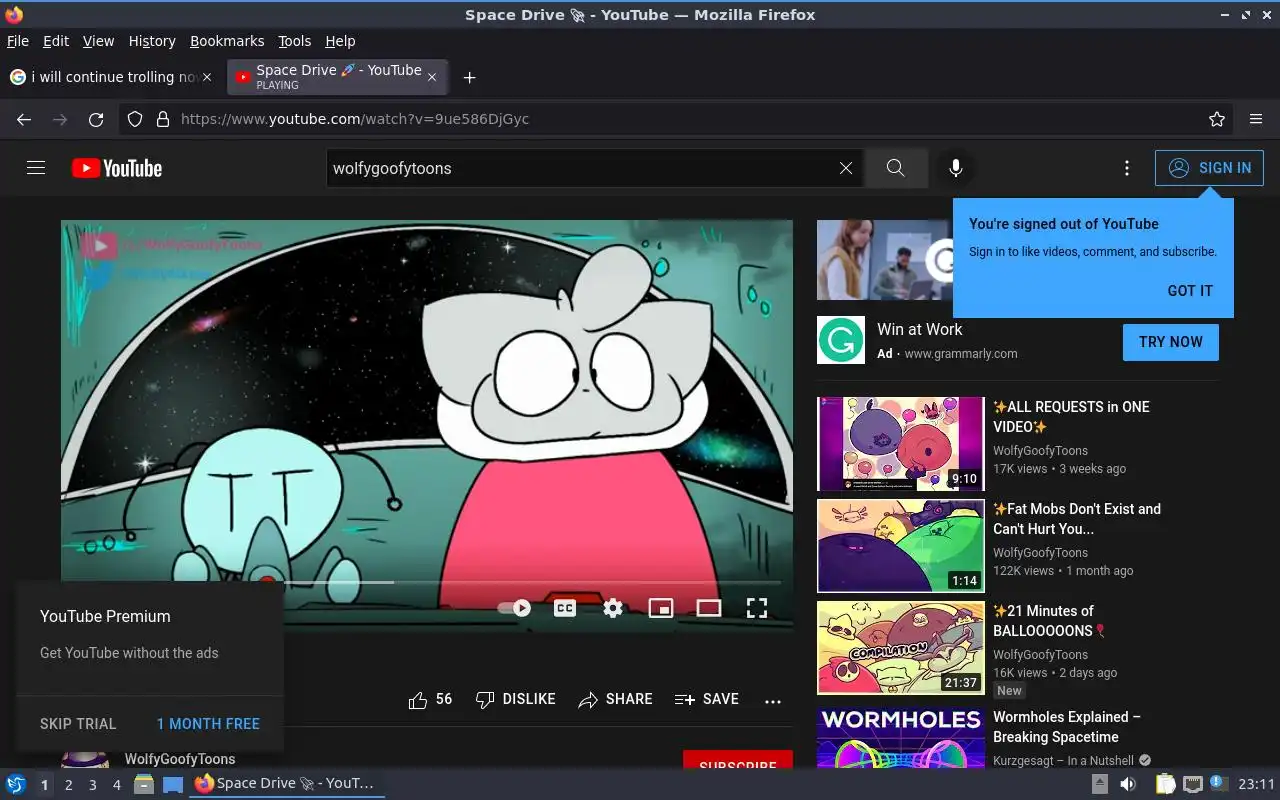Enter fullscreen on the video player

point(757,608)
